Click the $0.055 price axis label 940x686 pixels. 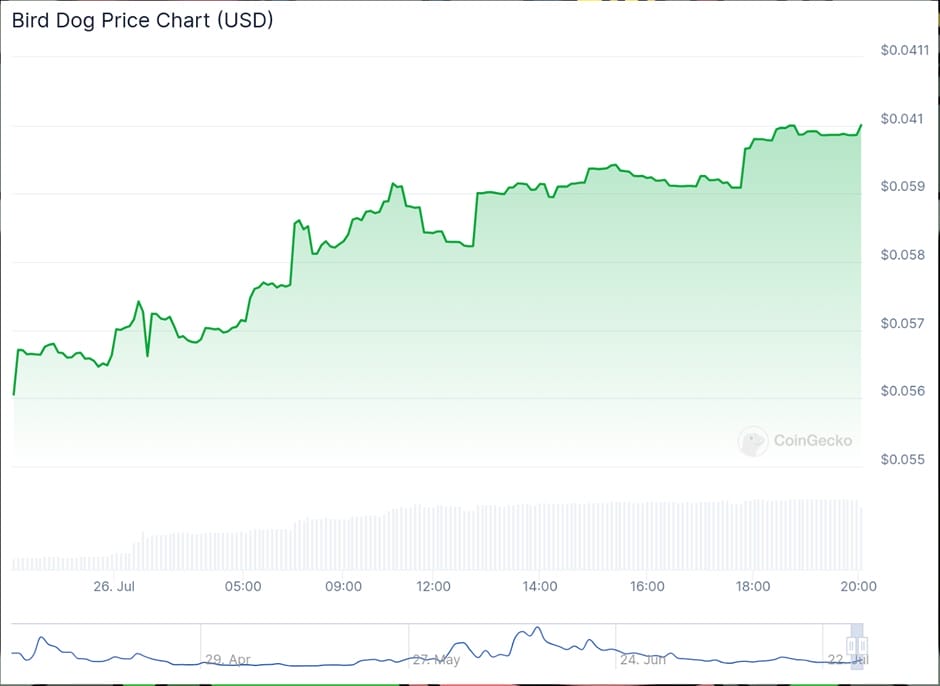click(901, 460)
